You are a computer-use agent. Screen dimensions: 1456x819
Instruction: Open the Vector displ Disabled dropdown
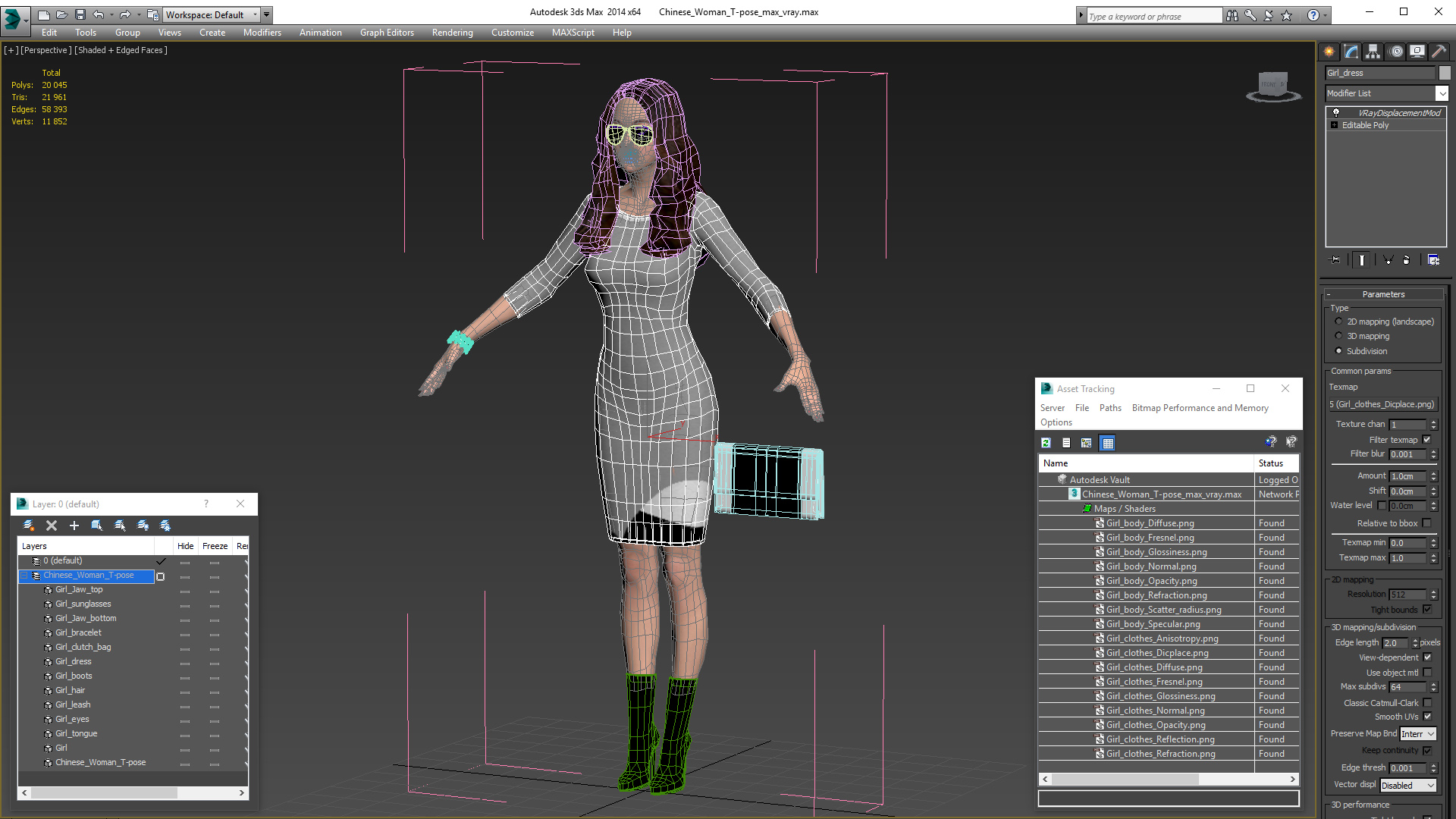1407,786
